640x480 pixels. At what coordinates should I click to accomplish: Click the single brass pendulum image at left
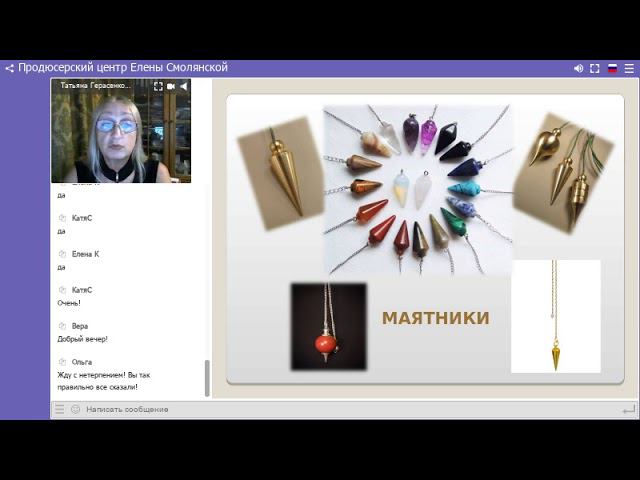(x=280, y=173)
